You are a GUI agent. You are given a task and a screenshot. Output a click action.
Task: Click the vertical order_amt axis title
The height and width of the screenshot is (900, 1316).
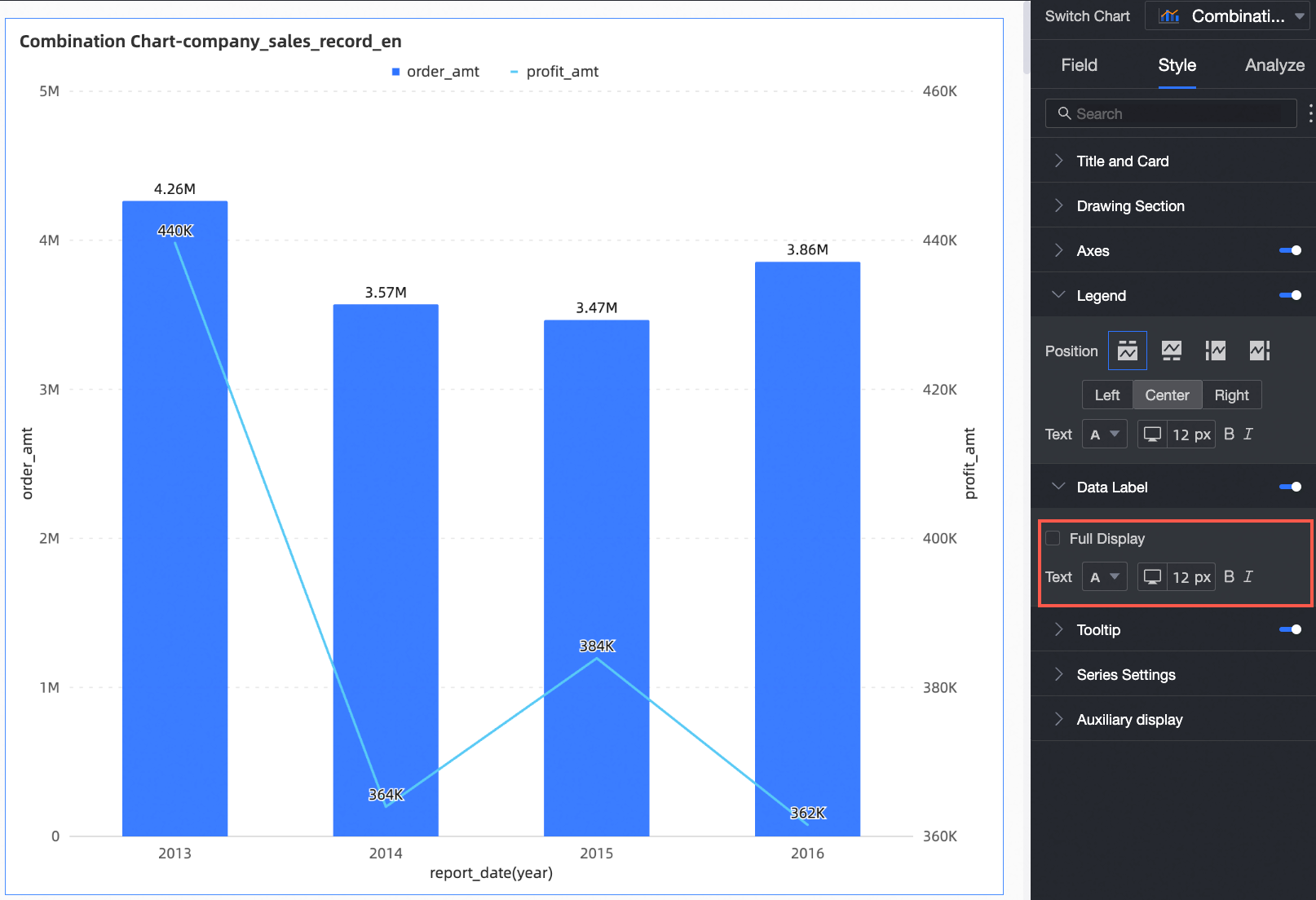pos(27,463)
